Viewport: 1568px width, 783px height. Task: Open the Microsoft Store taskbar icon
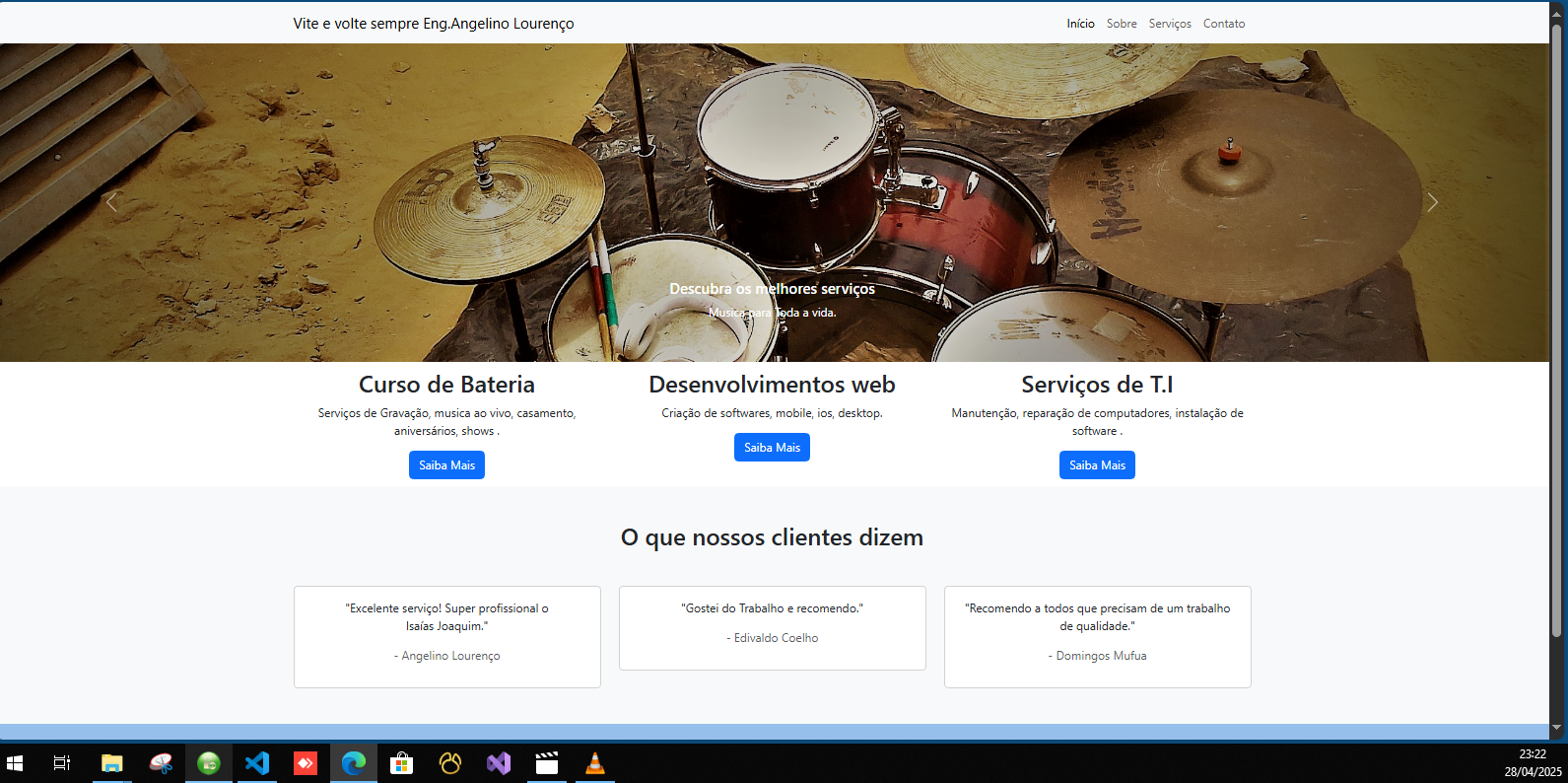(402, 763)
